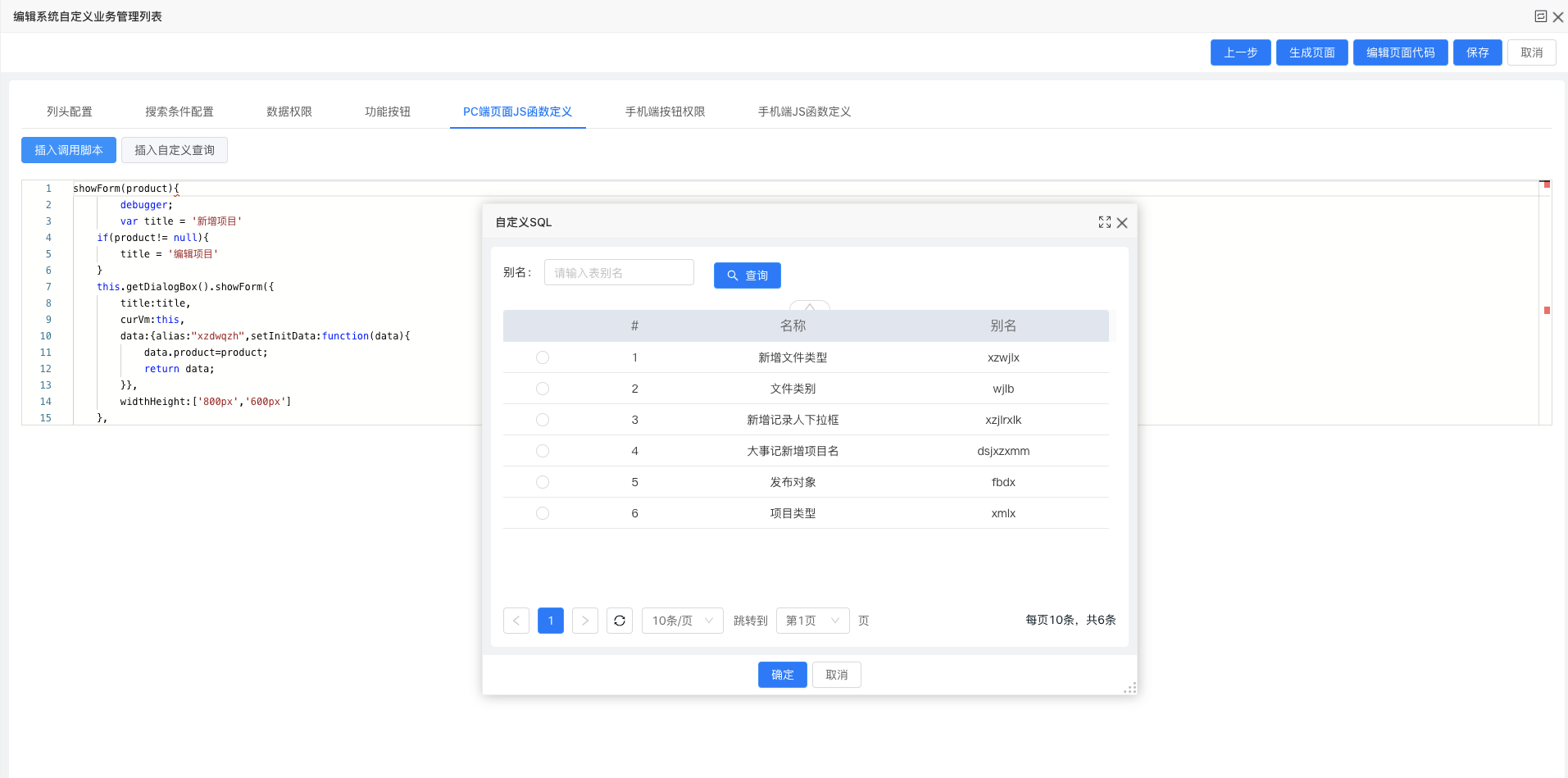1568x778 pixels.
Task: Click the xzjlrxlk alias cell
Action: pyautogui.click(x=1003, y=420)
